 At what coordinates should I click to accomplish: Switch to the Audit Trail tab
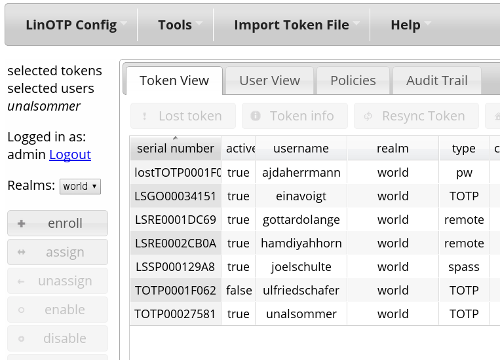coord(437,80)
